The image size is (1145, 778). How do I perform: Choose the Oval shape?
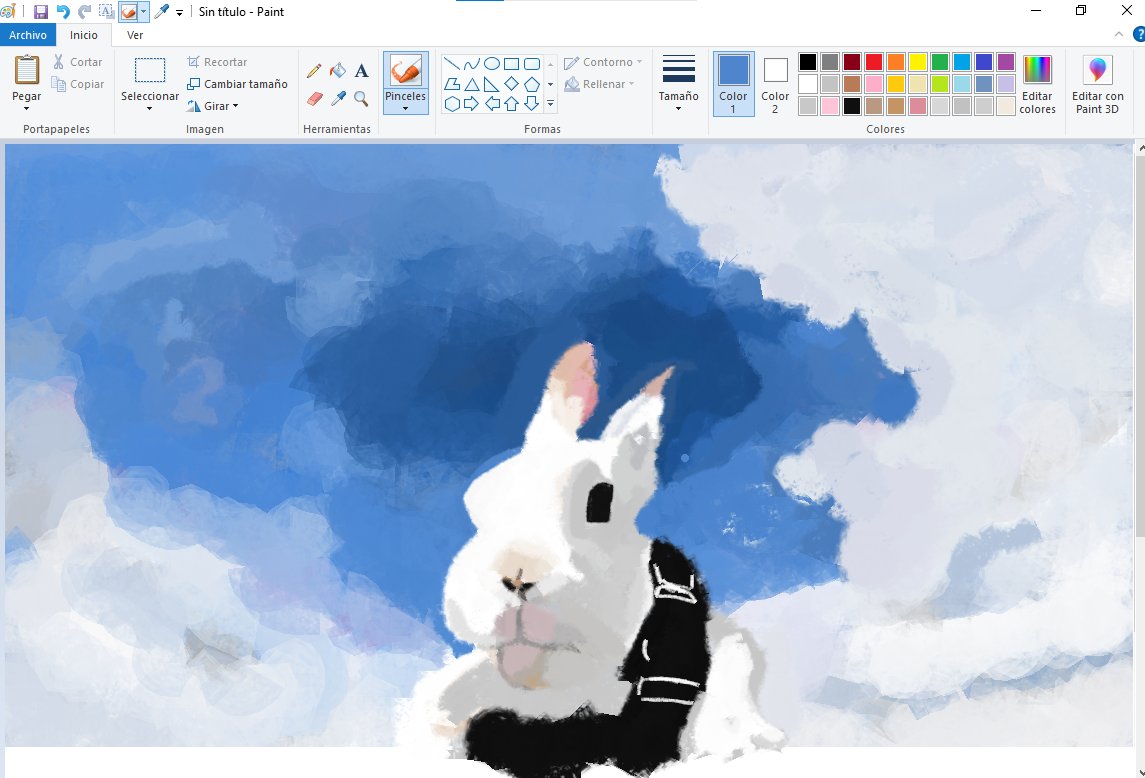[x=491, y=64]
